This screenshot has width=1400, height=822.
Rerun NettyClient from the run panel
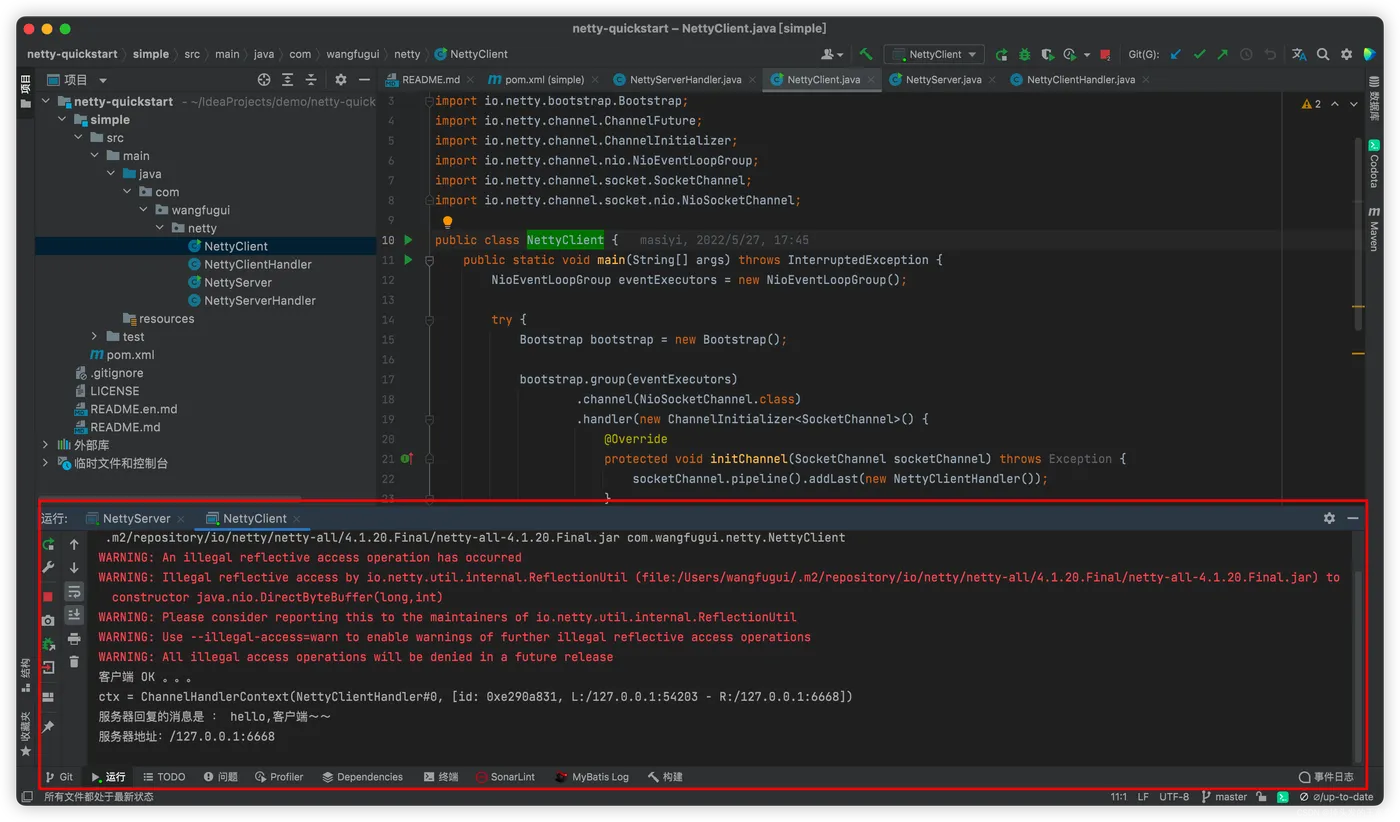click(x=48, y=544)
